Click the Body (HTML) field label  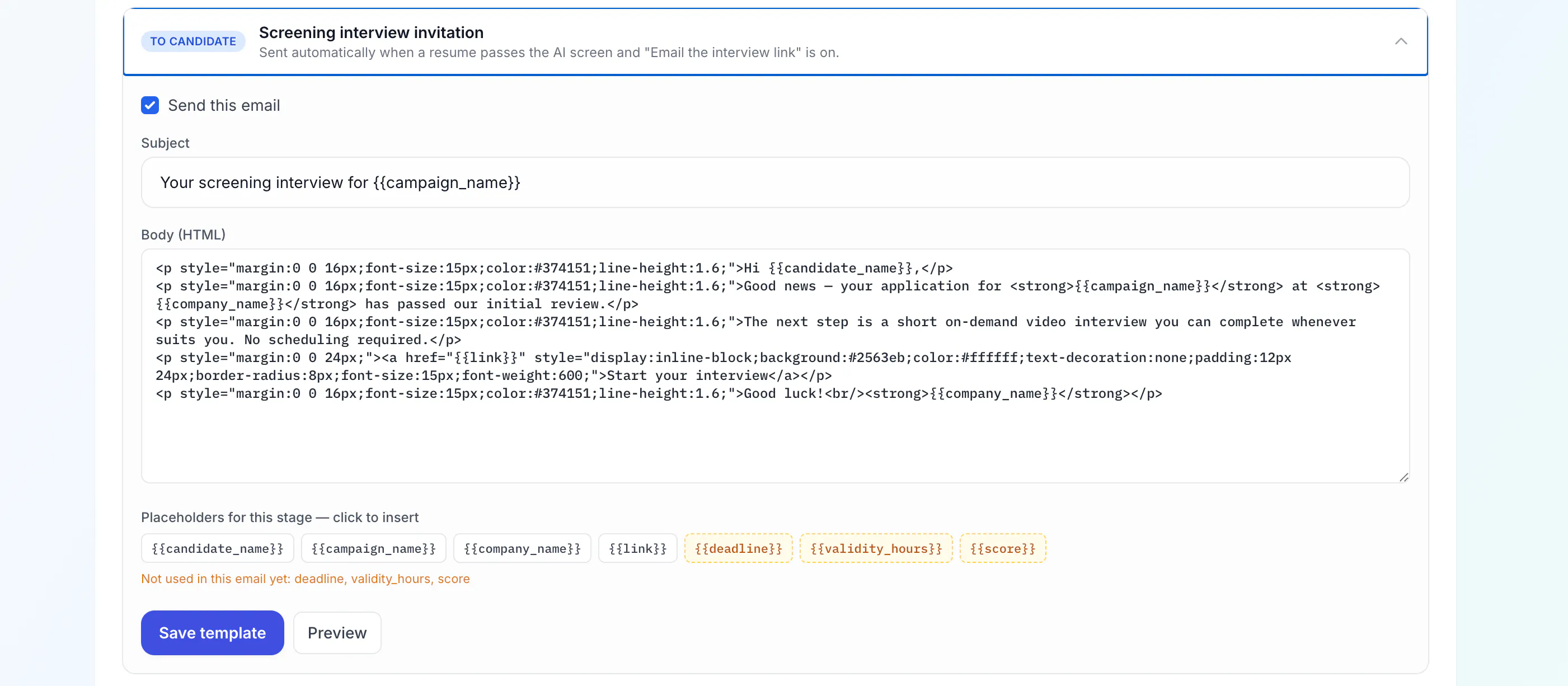click(x=183, y=234)
